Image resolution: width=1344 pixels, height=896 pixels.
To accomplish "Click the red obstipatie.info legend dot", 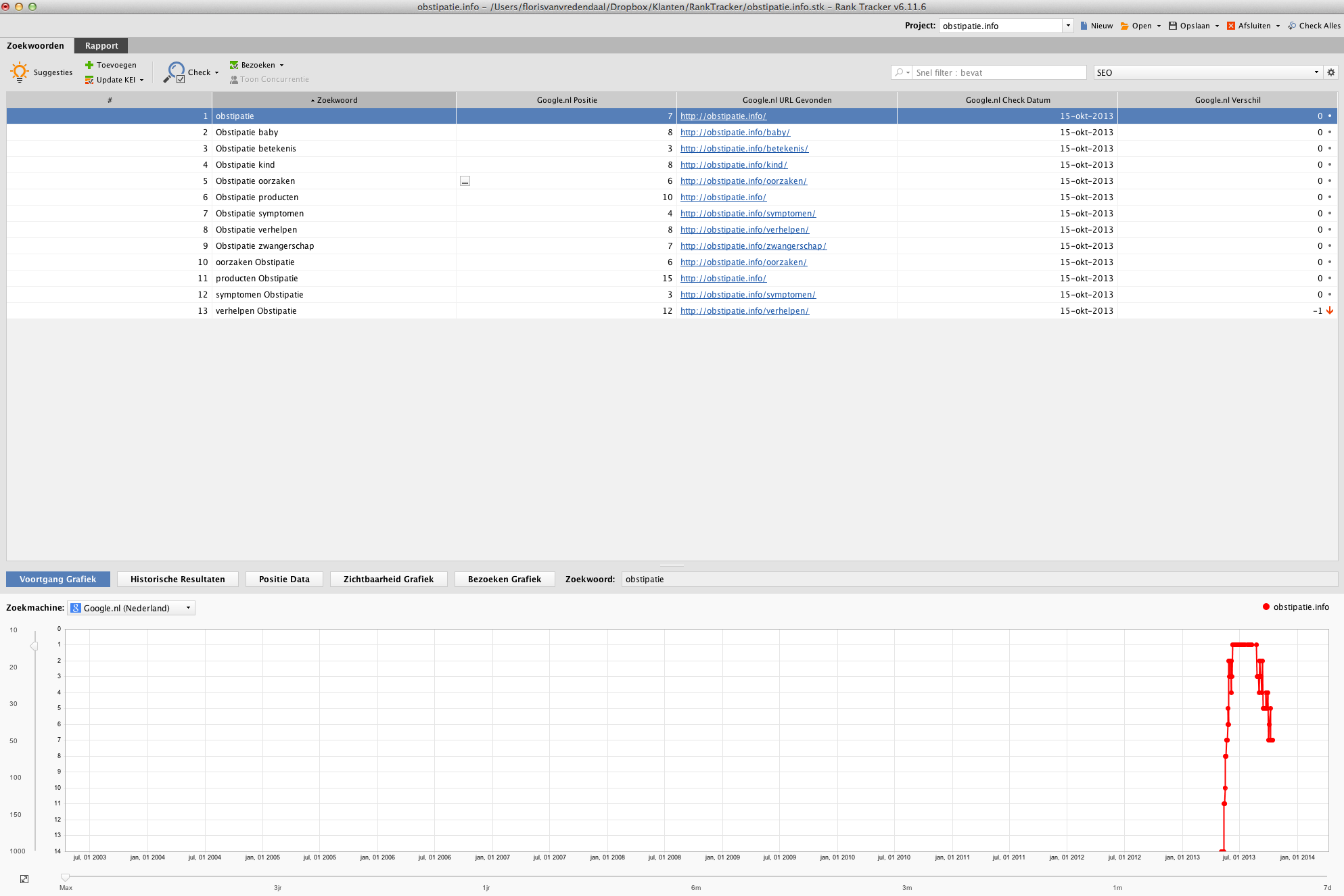I will 1266,607.
